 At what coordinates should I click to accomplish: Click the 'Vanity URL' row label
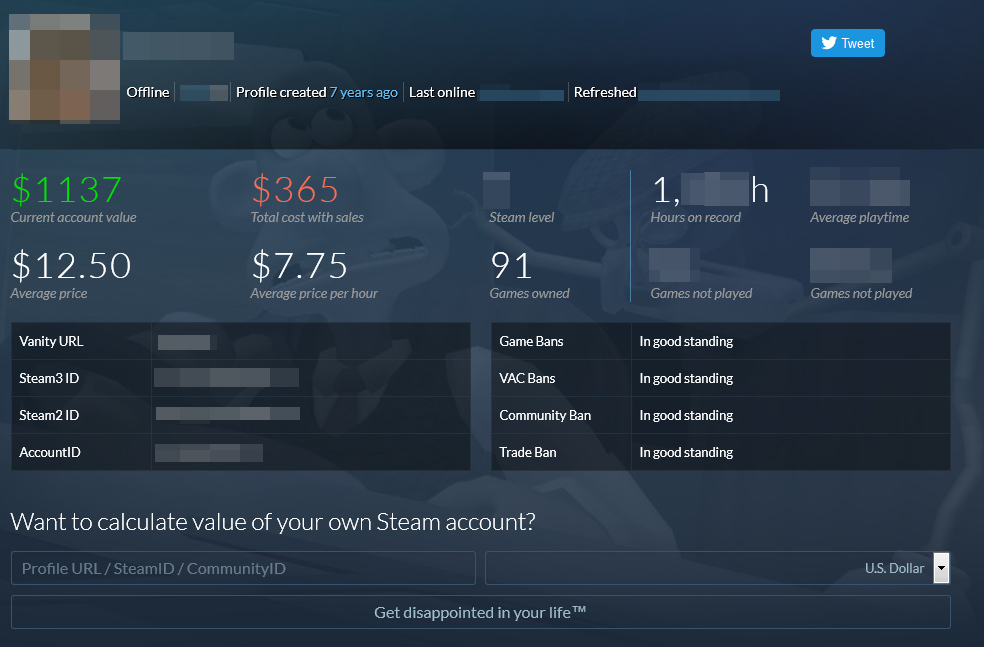tap(51, 341)
